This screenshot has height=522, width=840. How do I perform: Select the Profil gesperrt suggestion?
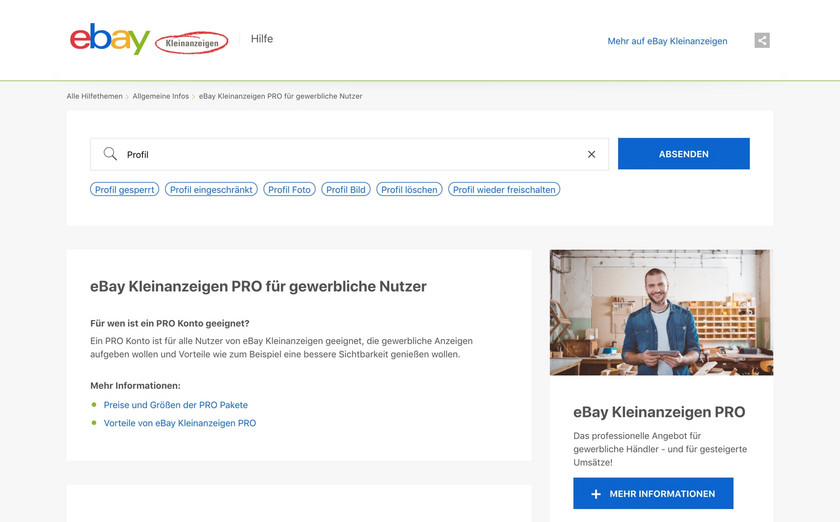click(x=125, y=189)
